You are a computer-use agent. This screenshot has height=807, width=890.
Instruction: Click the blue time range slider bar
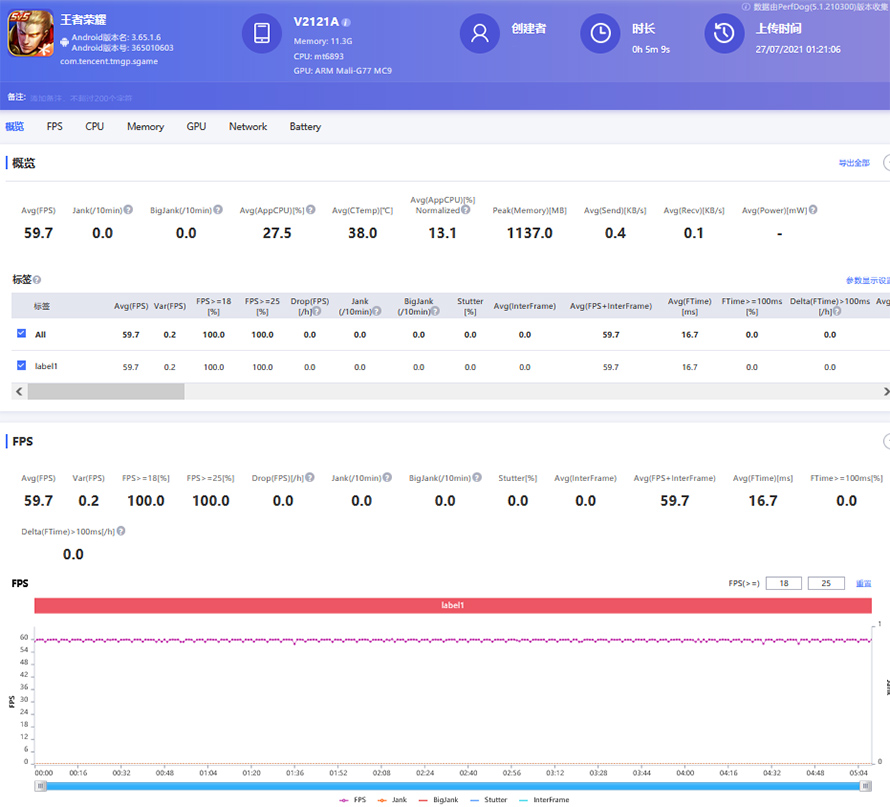point(453,786)
